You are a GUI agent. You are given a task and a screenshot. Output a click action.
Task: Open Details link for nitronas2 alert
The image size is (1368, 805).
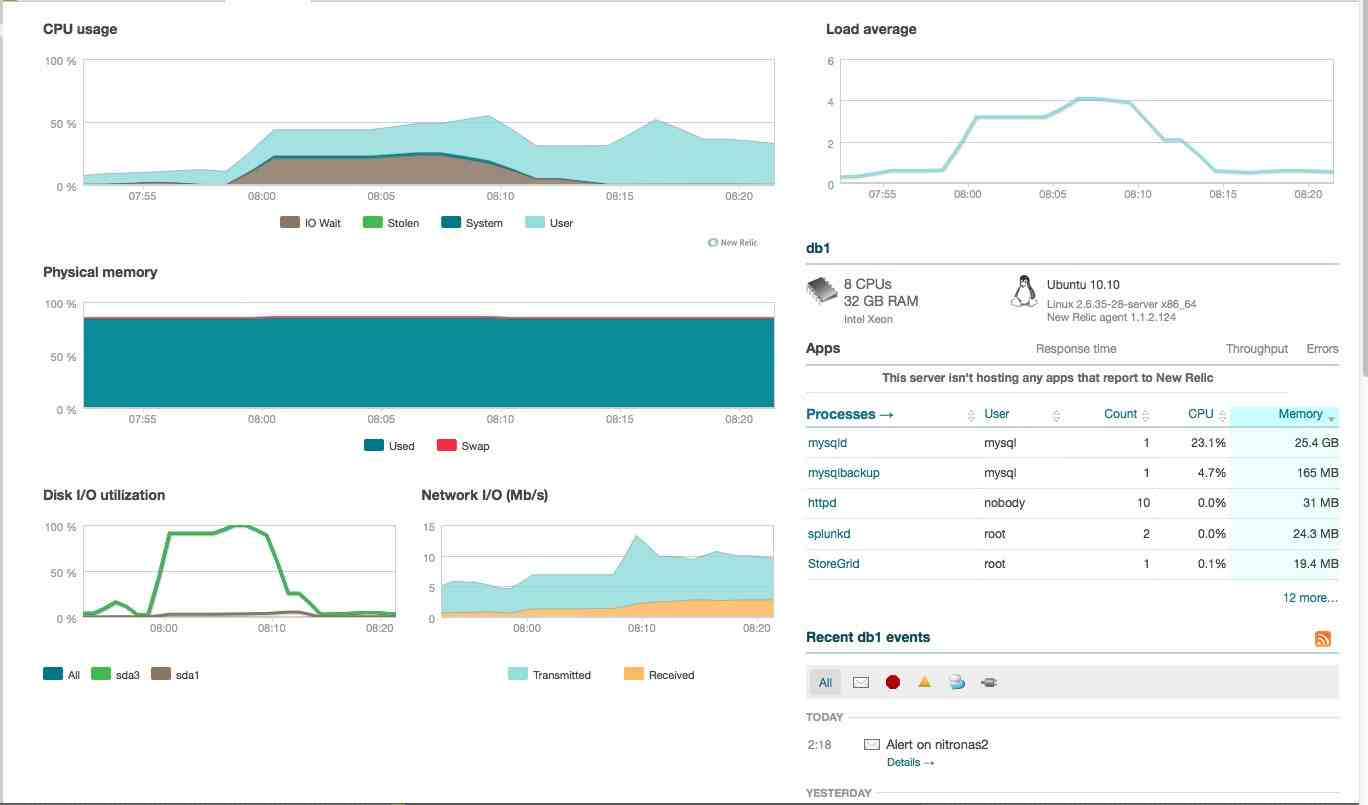pyautogui.click(x=910, y=763)
